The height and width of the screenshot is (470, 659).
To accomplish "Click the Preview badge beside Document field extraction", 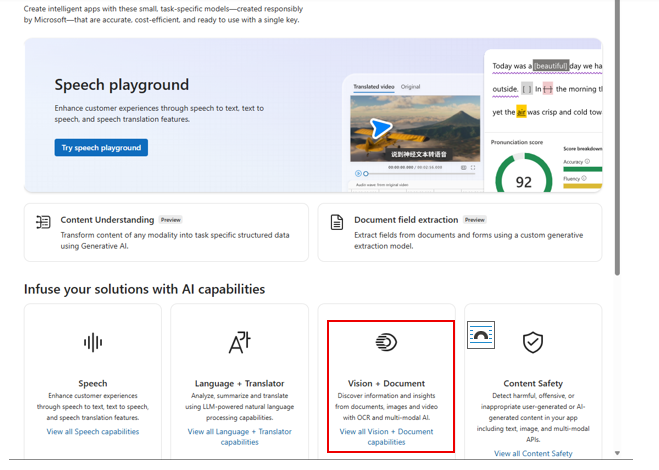I will (x=474, y=220).
